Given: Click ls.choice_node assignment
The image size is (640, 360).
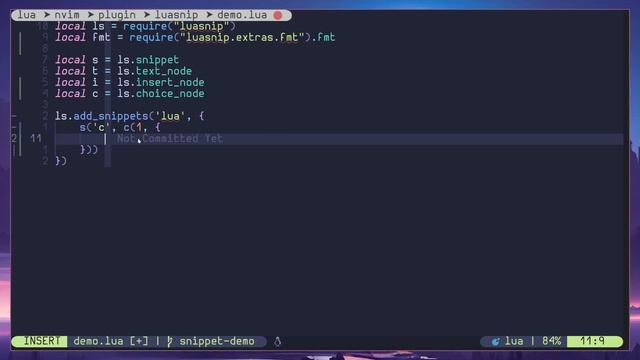Looking at the screenshot, I should (161, 94).
